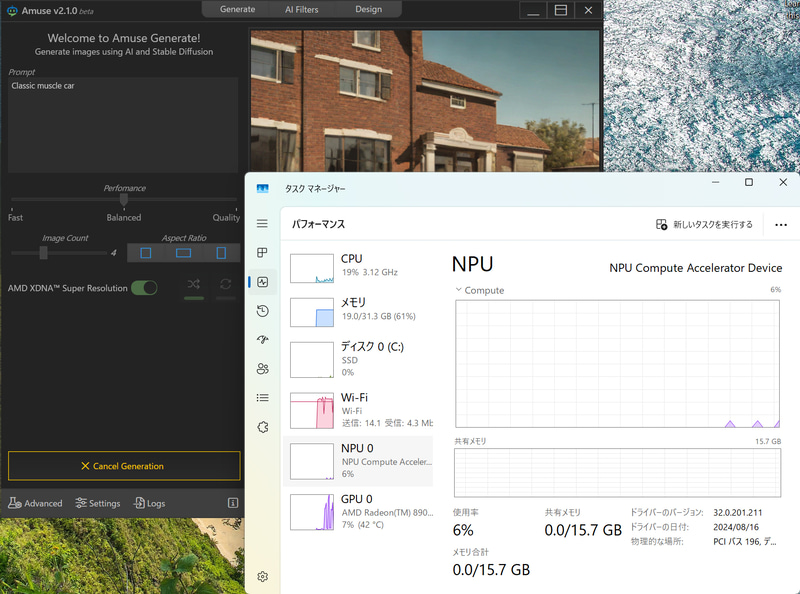Select portrait aspect ratio in Amuse

pyautogui.click(x=221, y=253)
